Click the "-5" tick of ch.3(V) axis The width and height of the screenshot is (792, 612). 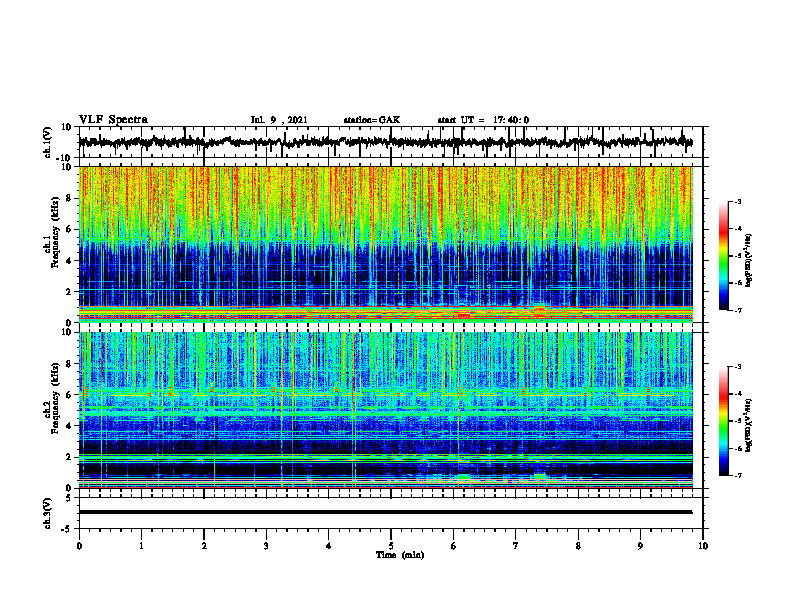click(67, 529)
